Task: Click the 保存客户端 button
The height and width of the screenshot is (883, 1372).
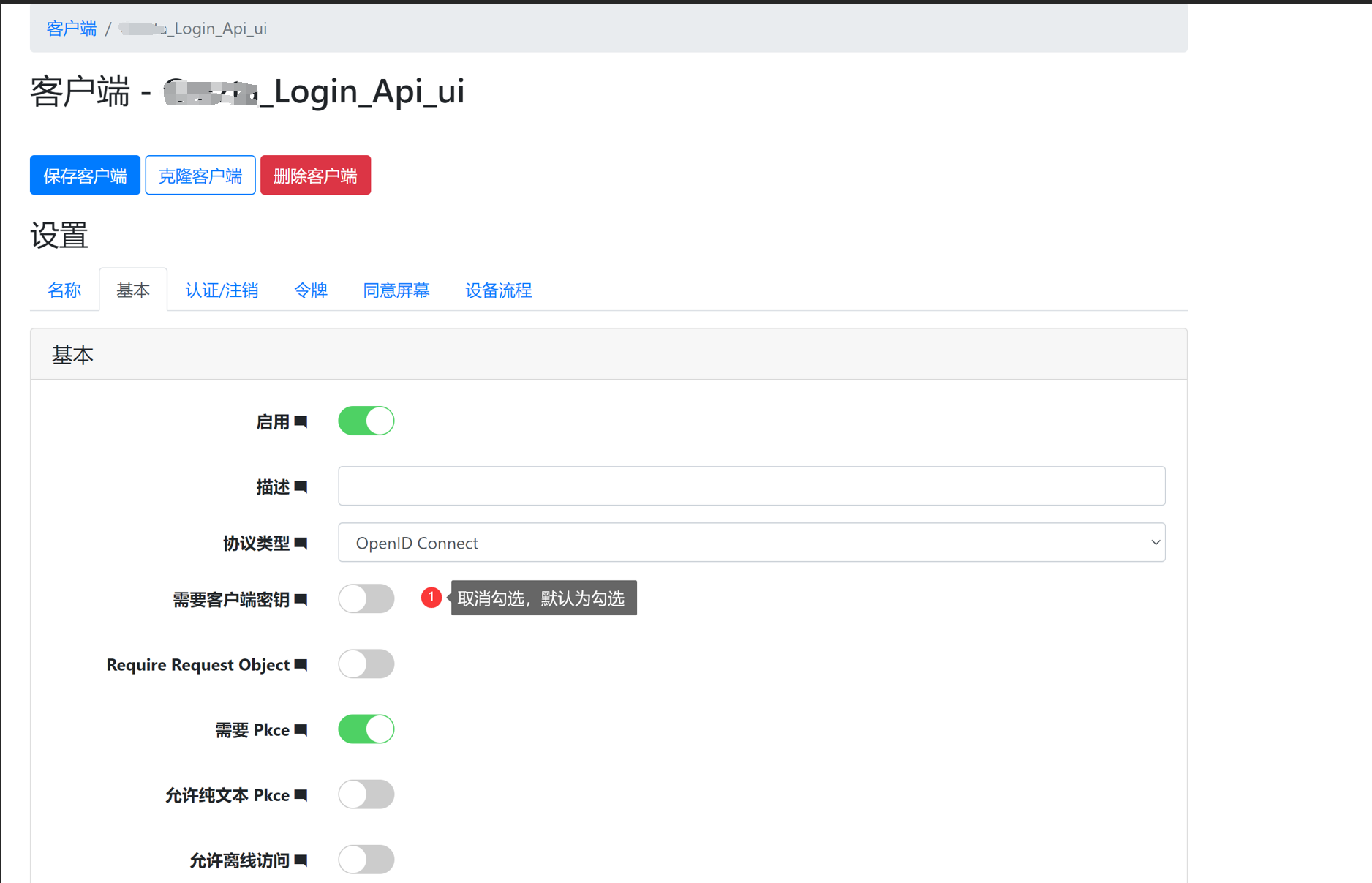Action: tap(85, 176)
